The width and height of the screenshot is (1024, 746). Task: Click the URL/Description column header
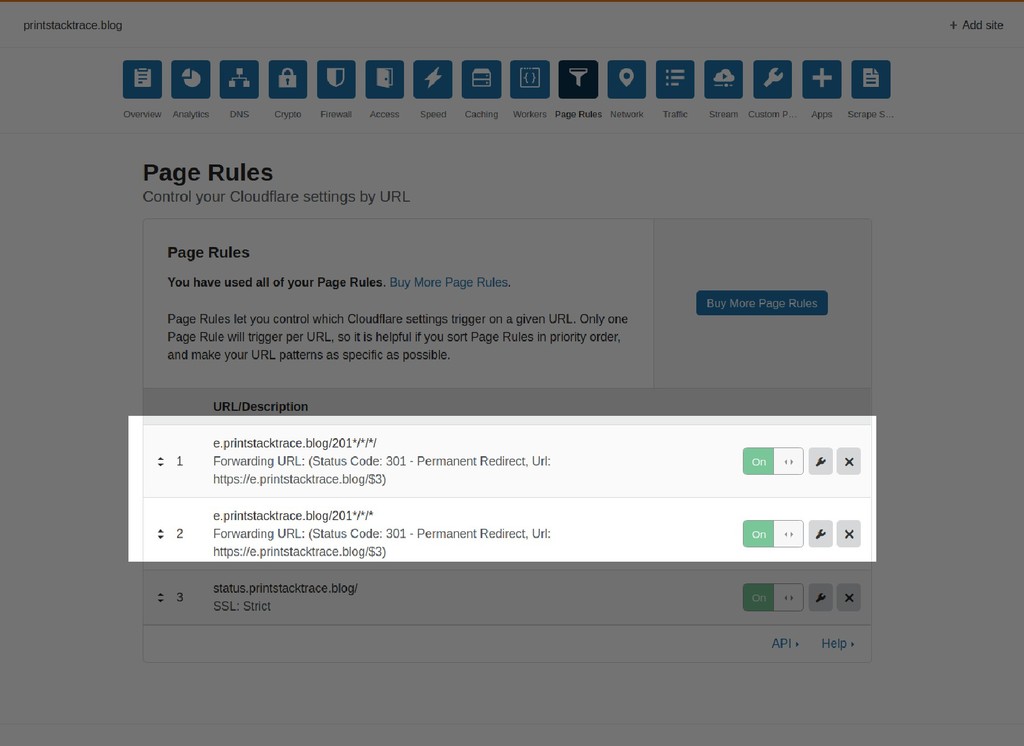pos(261,406)
